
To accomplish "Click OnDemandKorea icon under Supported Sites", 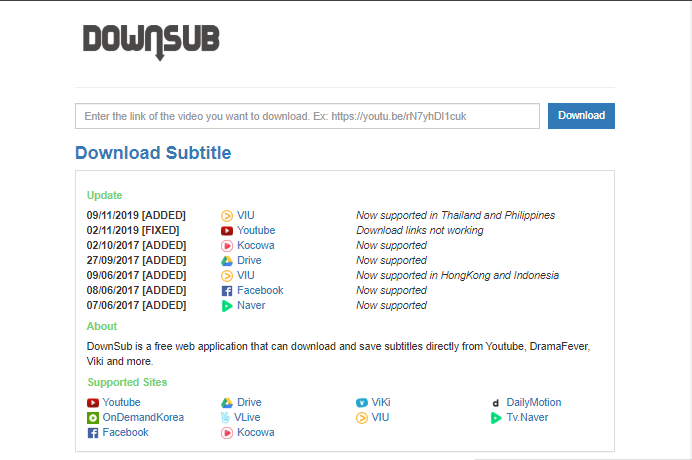I will pos(93,418).
